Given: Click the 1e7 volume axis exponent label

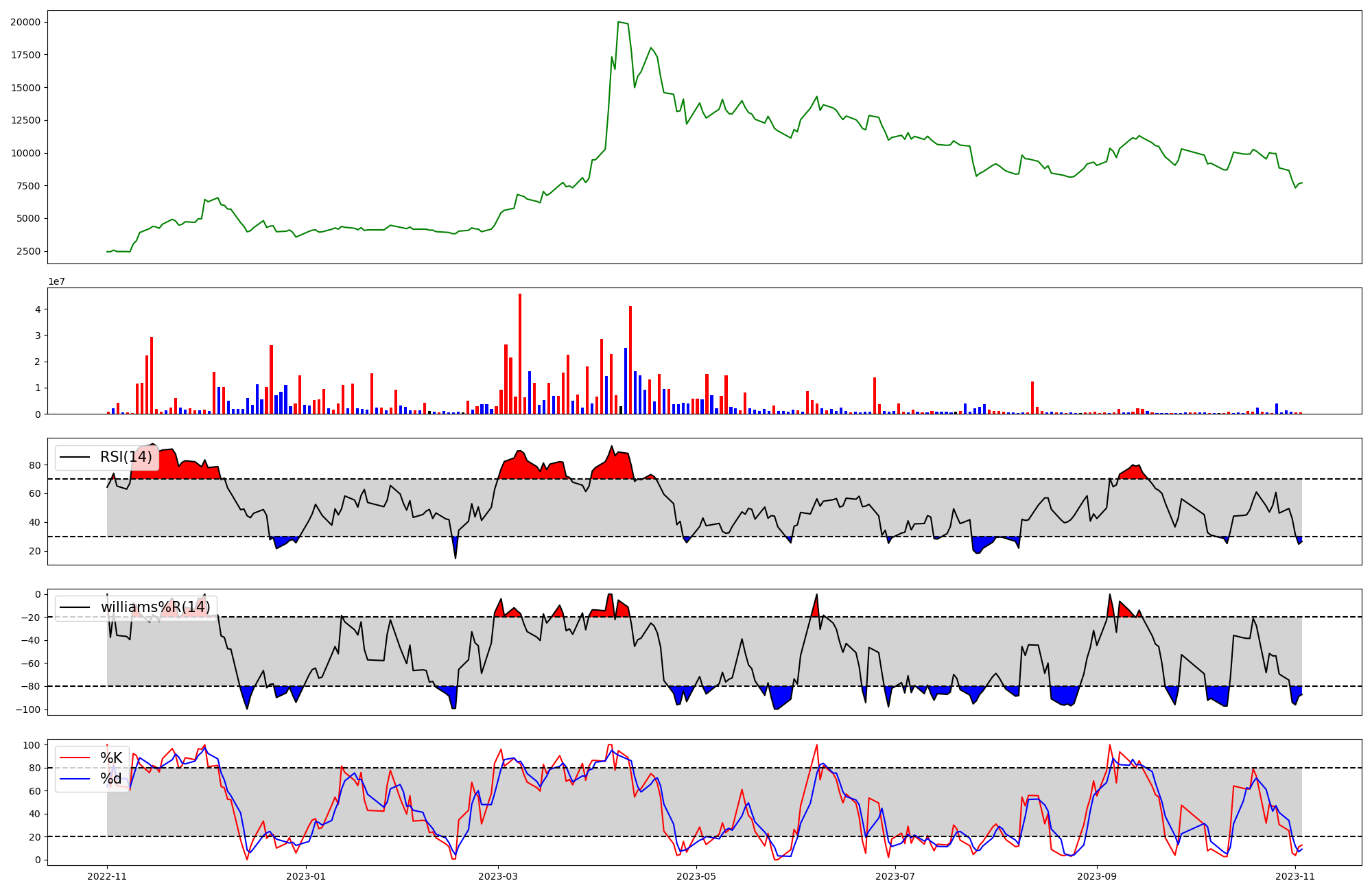Looking at the screenshot, I should (x=56, y=281).
